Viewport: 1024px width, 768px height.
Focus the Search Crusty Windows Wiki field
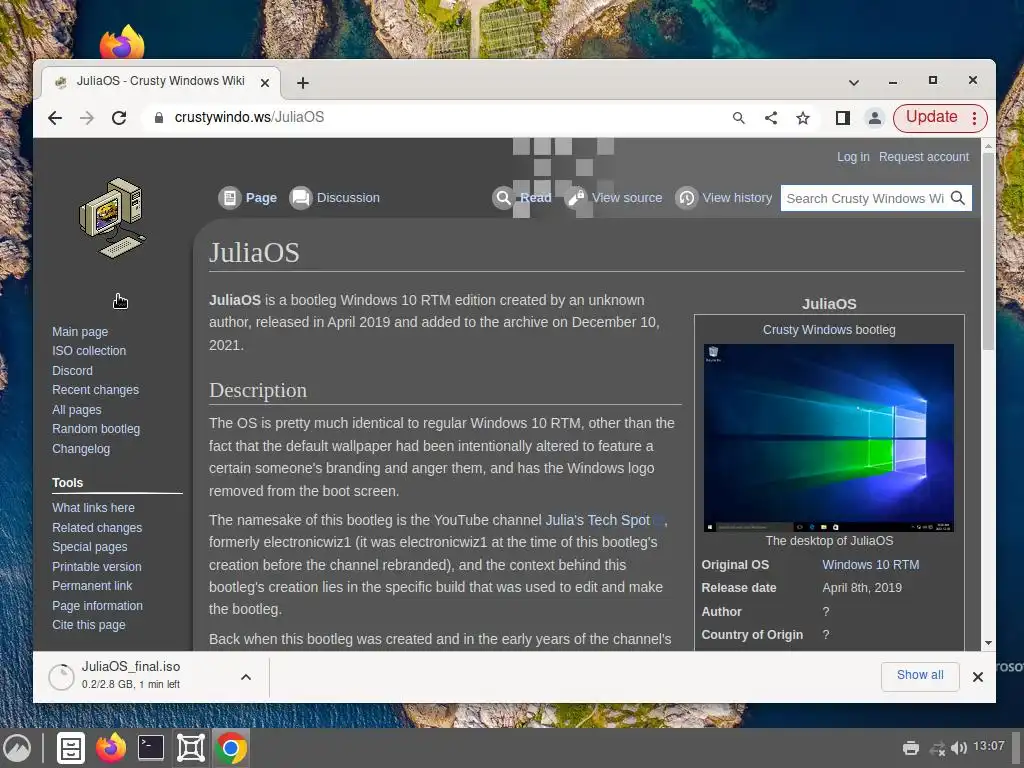865,199
